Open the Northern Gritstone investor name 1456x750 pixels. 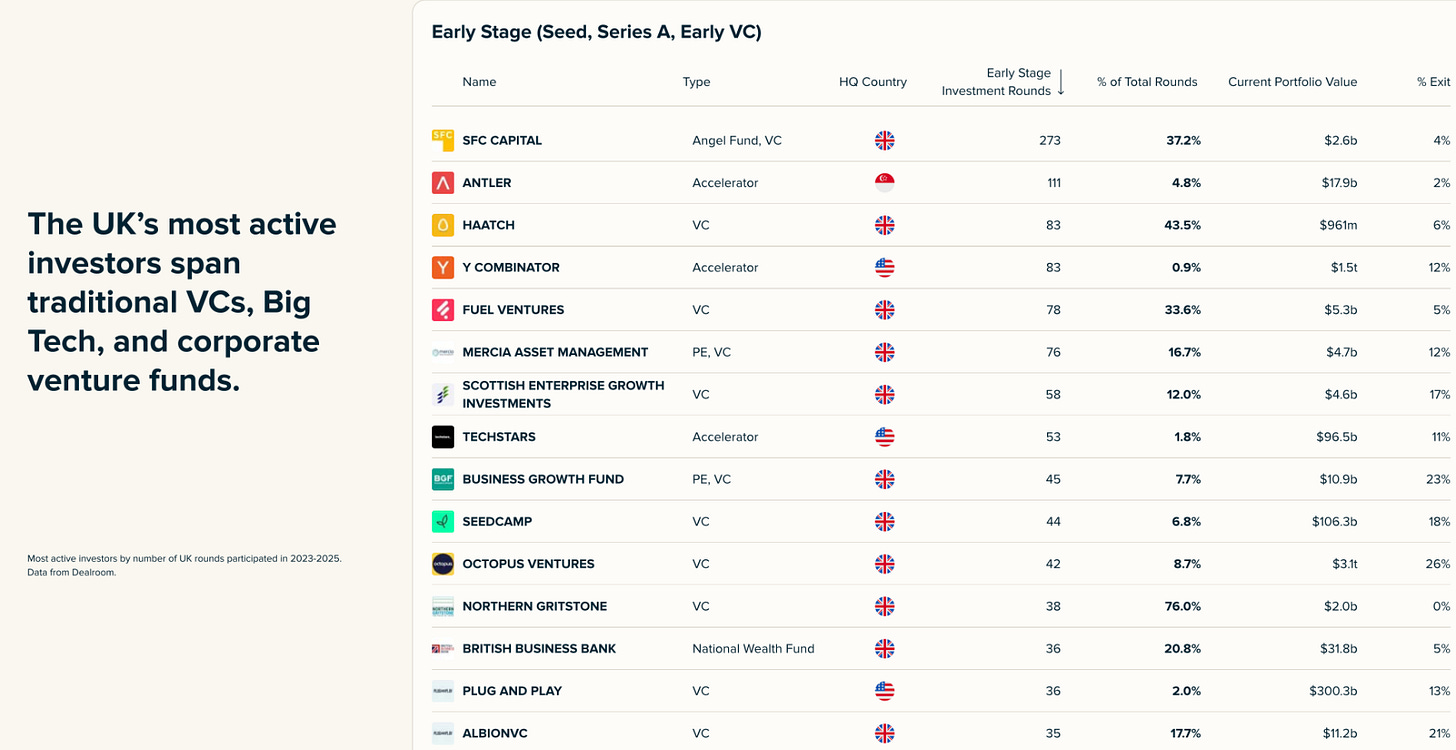[x=534, y=606]
